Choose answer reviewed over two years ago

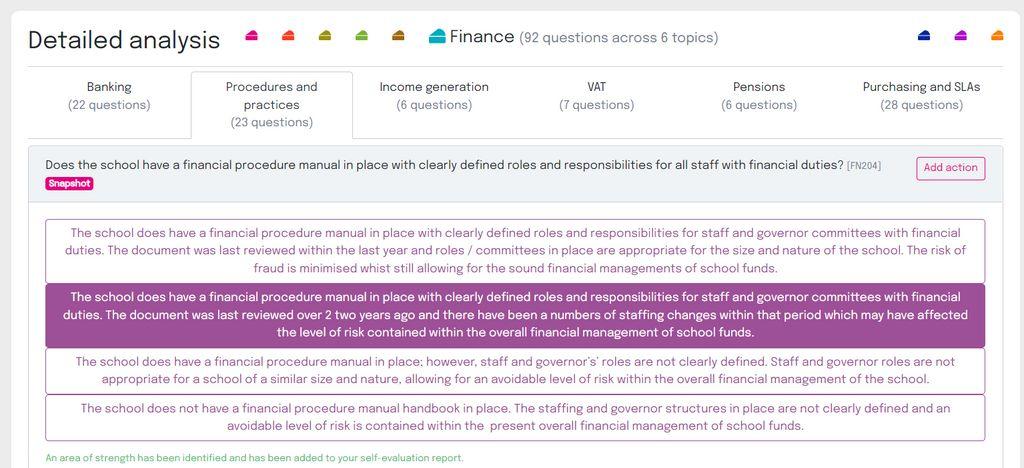point(515,315)
